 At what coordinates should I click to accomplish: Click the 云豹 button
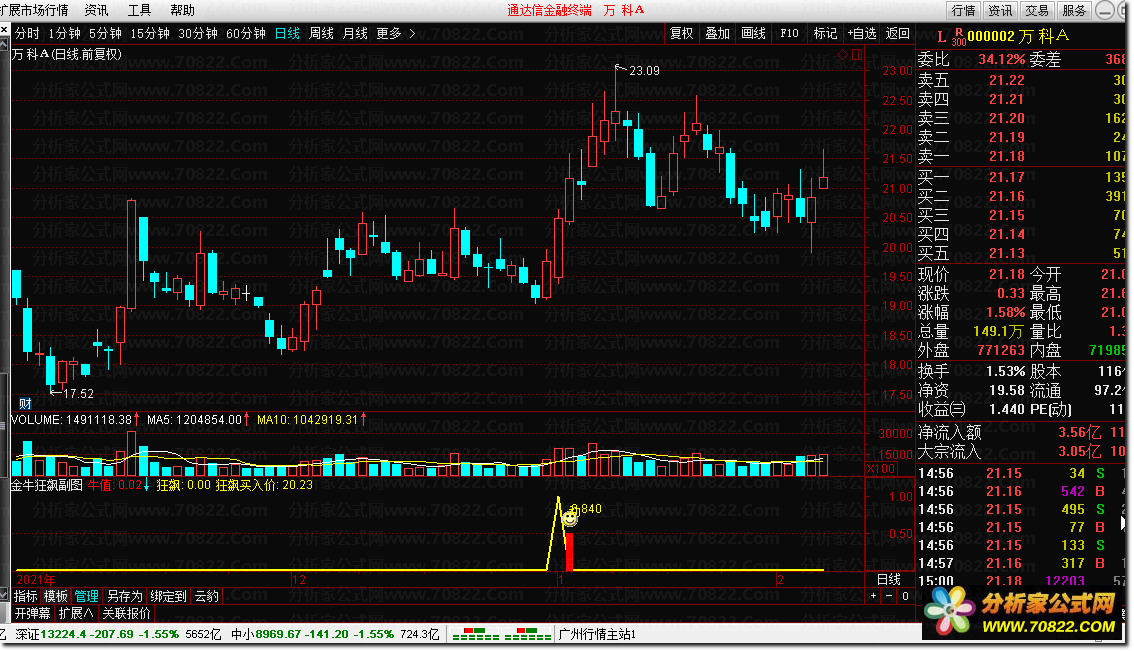click(206, 596)
